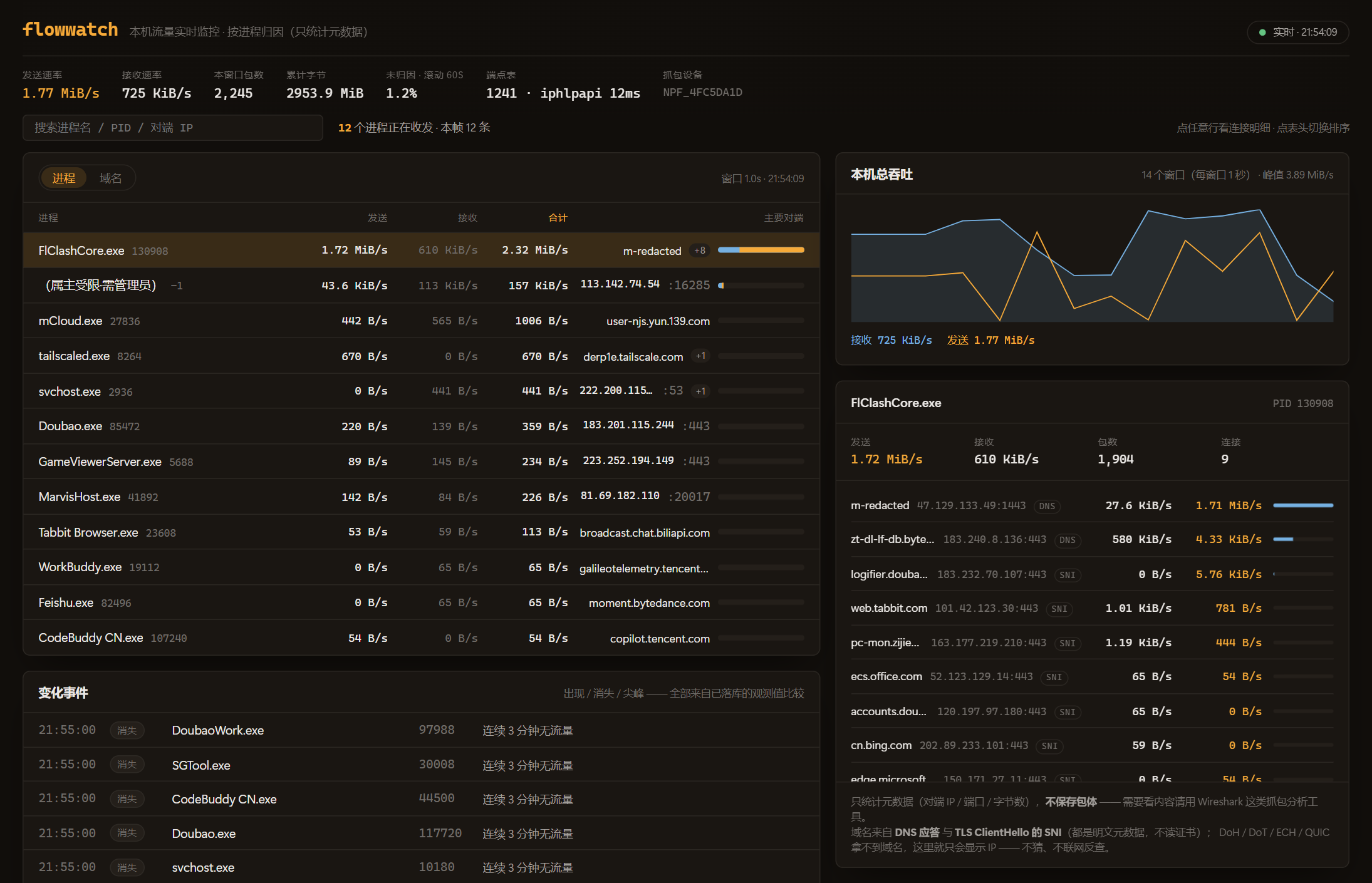Select the 进程 tab

63,178
